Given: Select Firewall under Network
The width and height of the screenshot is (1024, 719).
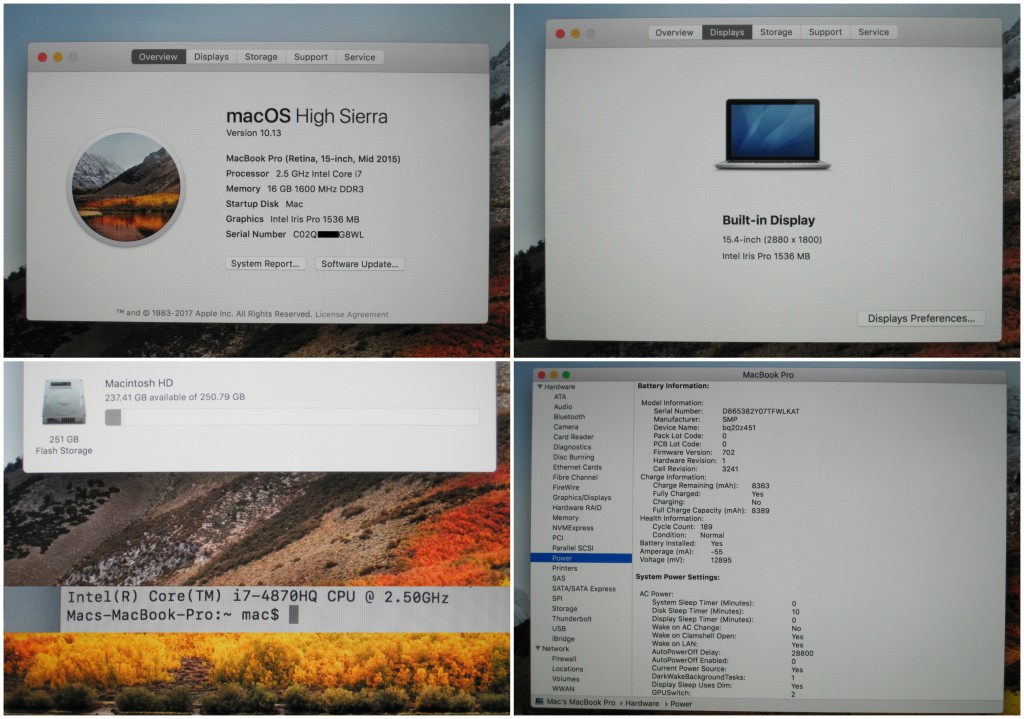Looking at the screenshot, I should 564,659.
